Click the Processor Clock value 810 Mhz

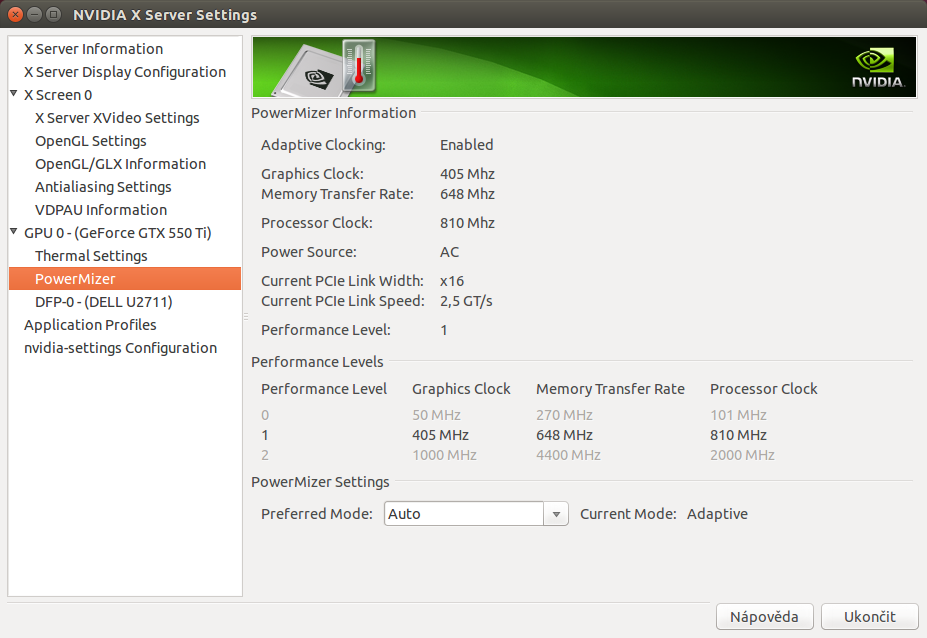coord(467,224)
